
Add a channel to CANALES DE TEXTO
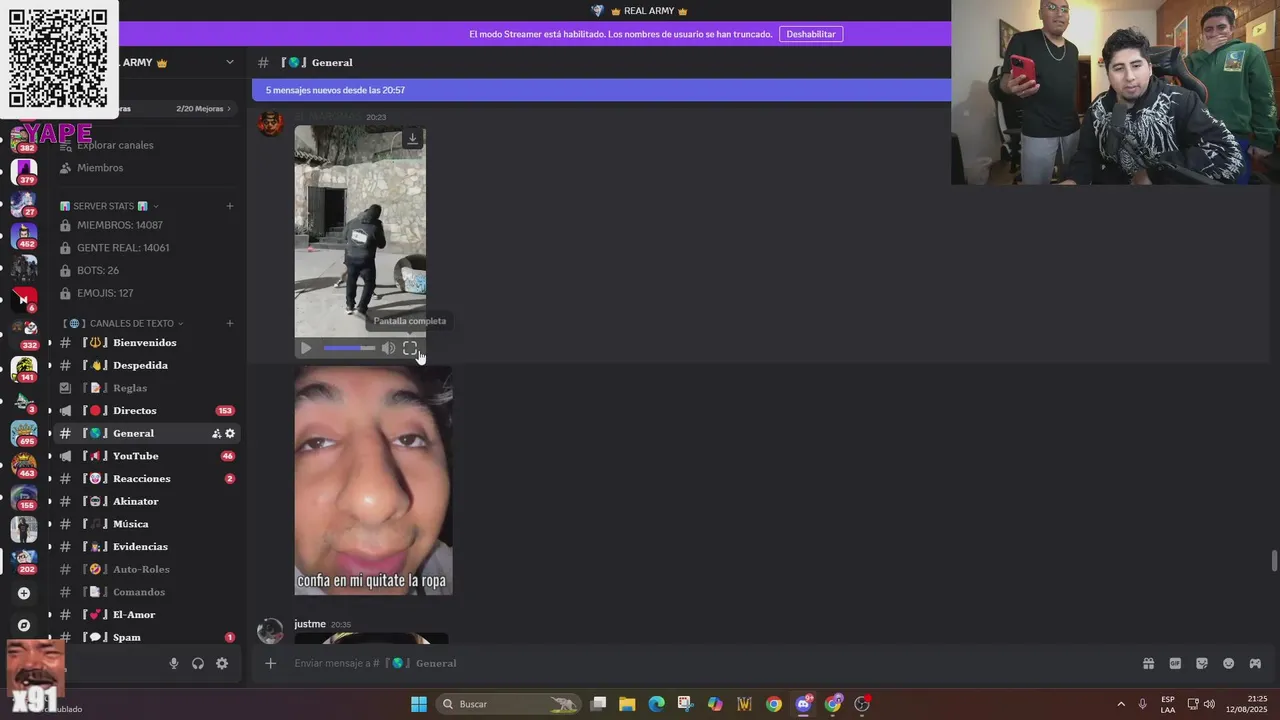(229, 323)
